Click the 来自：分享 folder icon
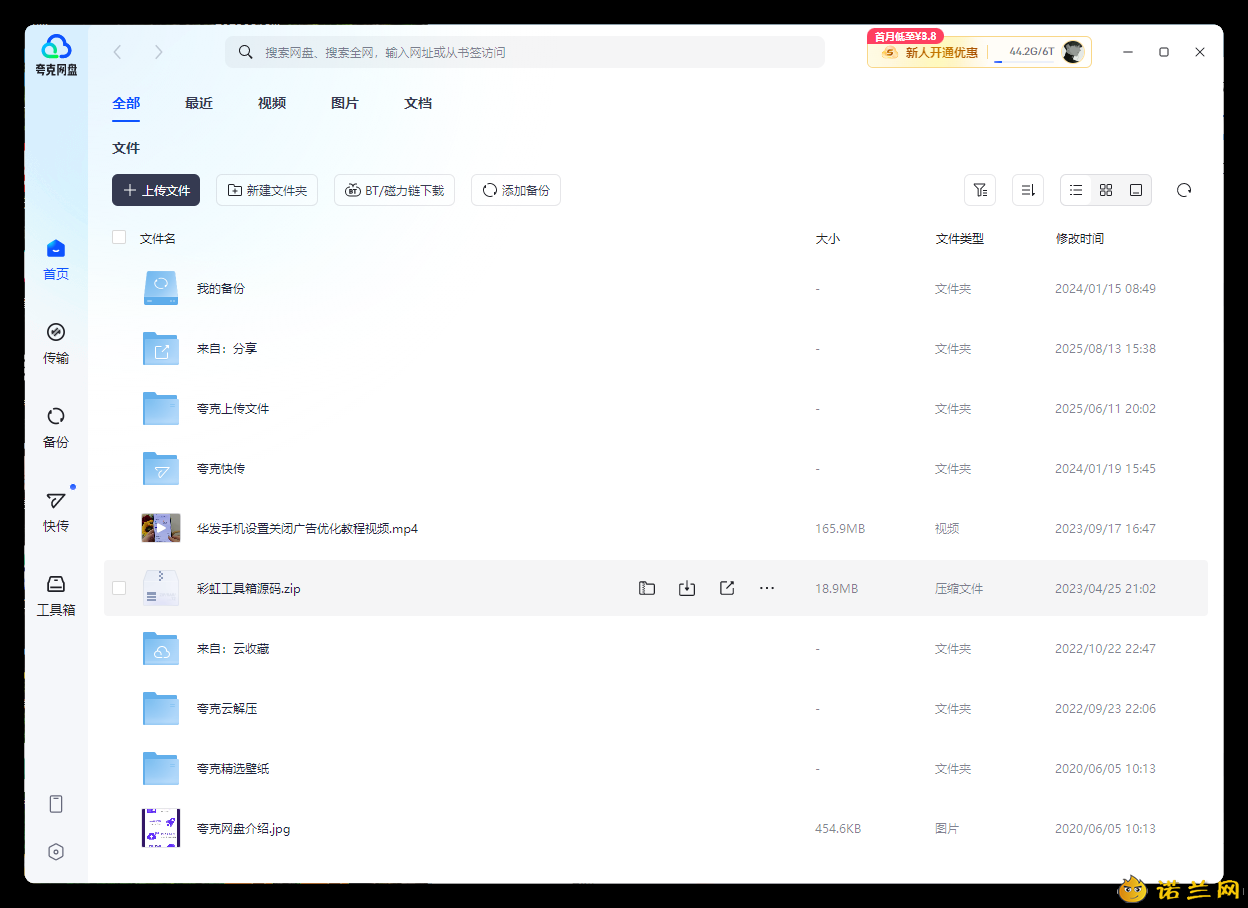This screenshot has width=1248, height=908. point(161,348)
